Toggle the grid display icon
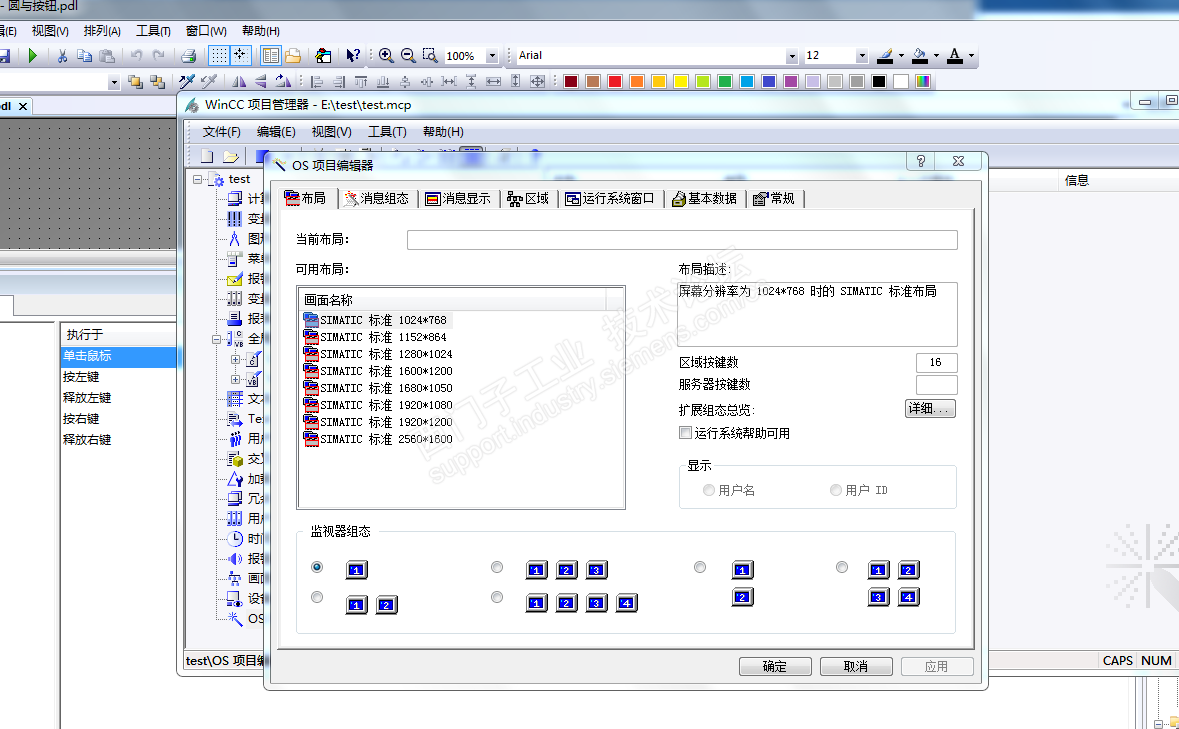The width and height of the screenshot is (1179, 729). (218, 56)
